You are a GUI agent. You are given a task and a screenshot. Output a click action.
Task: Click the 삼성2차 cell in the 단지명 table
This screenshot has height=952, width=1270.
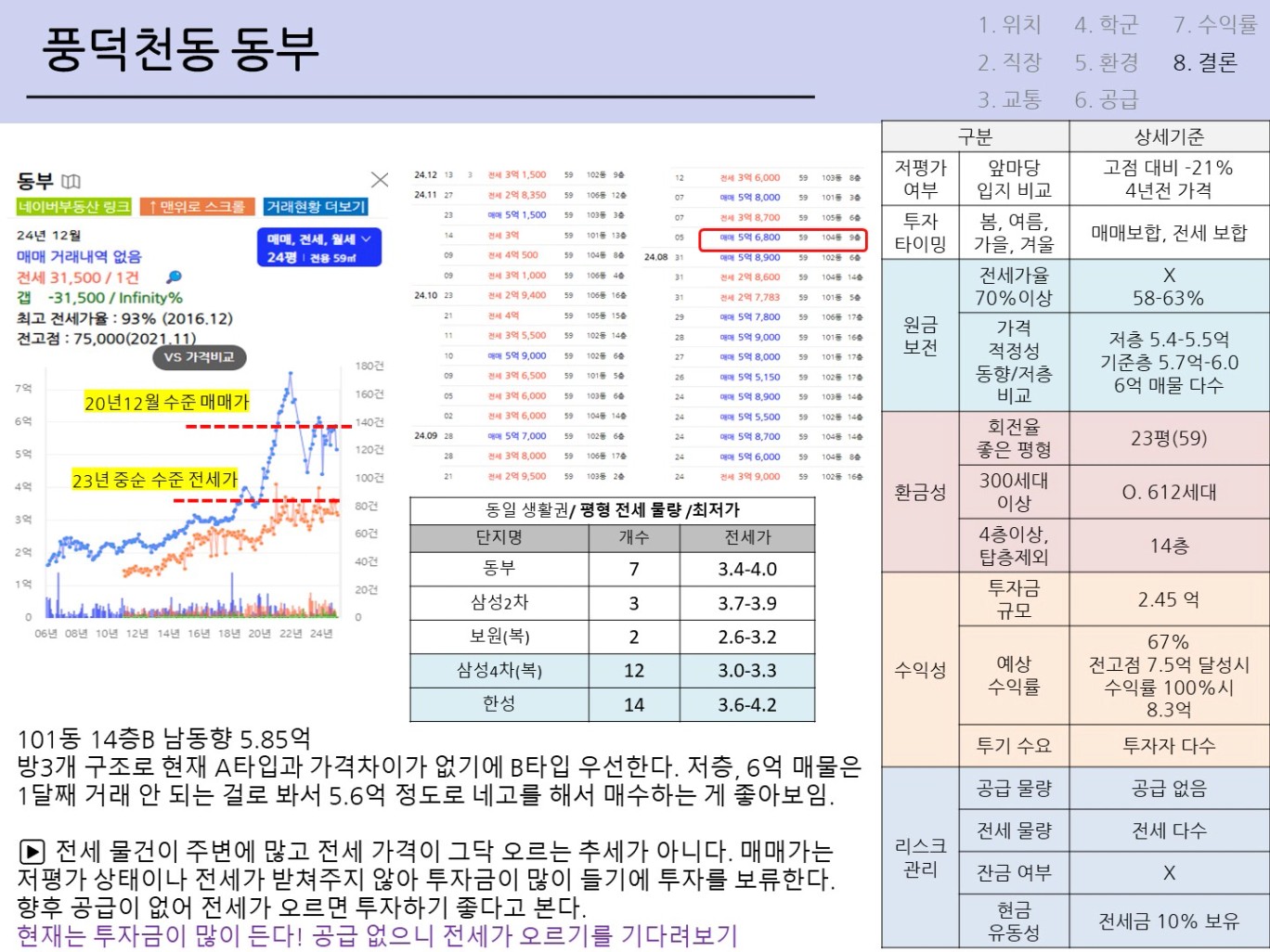coord(499,603)
